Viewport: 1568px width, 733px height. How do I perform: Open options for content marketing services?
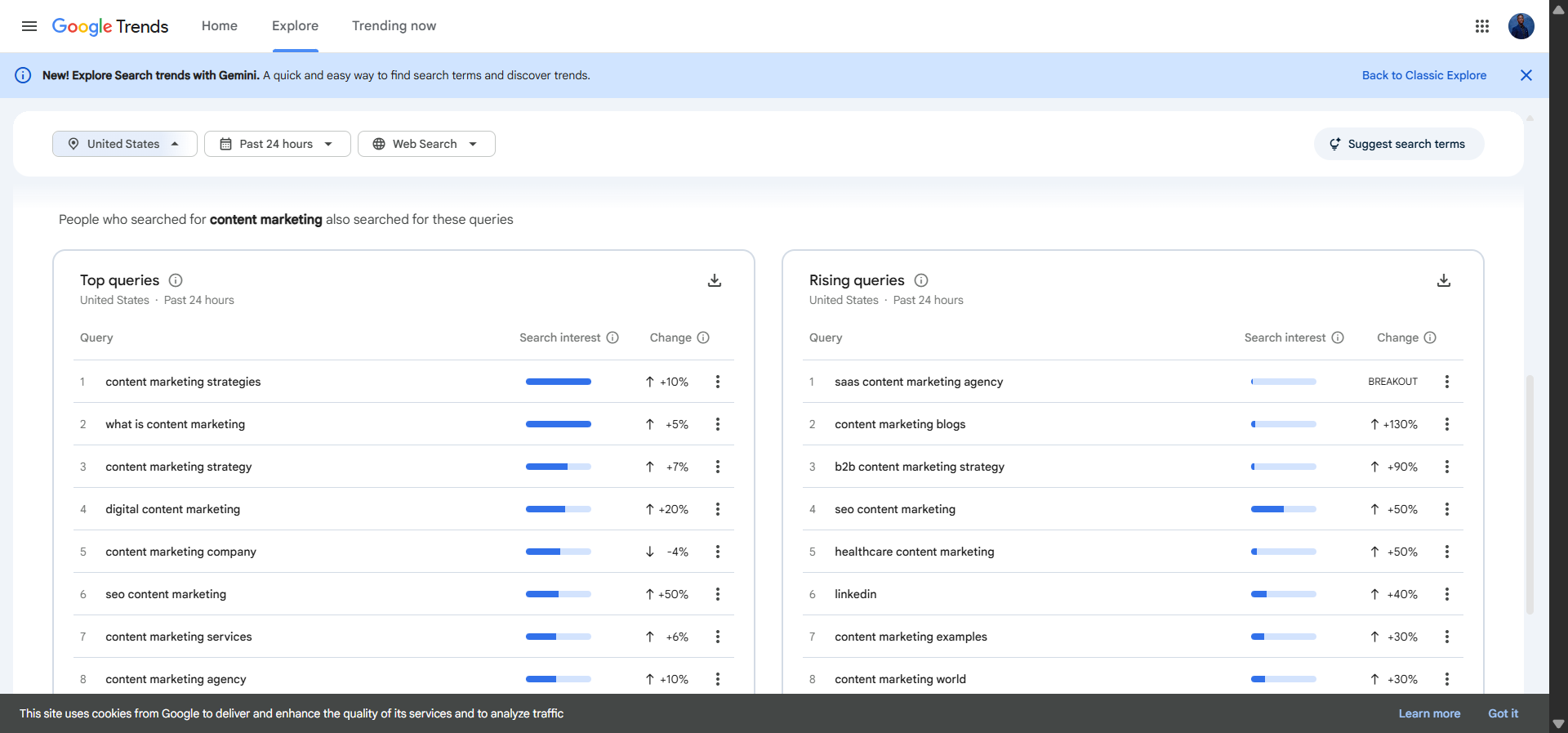tap(718, 637)
